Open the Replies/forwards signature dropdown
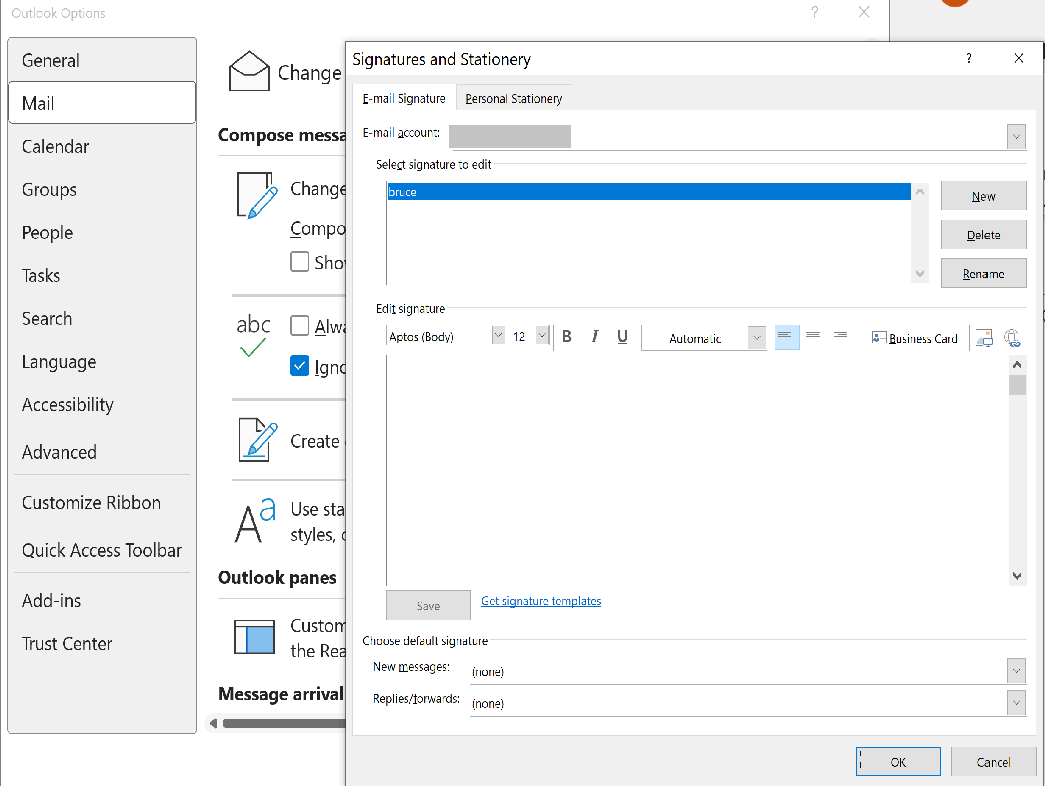Image resolution: width=1045 pixels, height=786 pixels. [x=1016, y=703]
